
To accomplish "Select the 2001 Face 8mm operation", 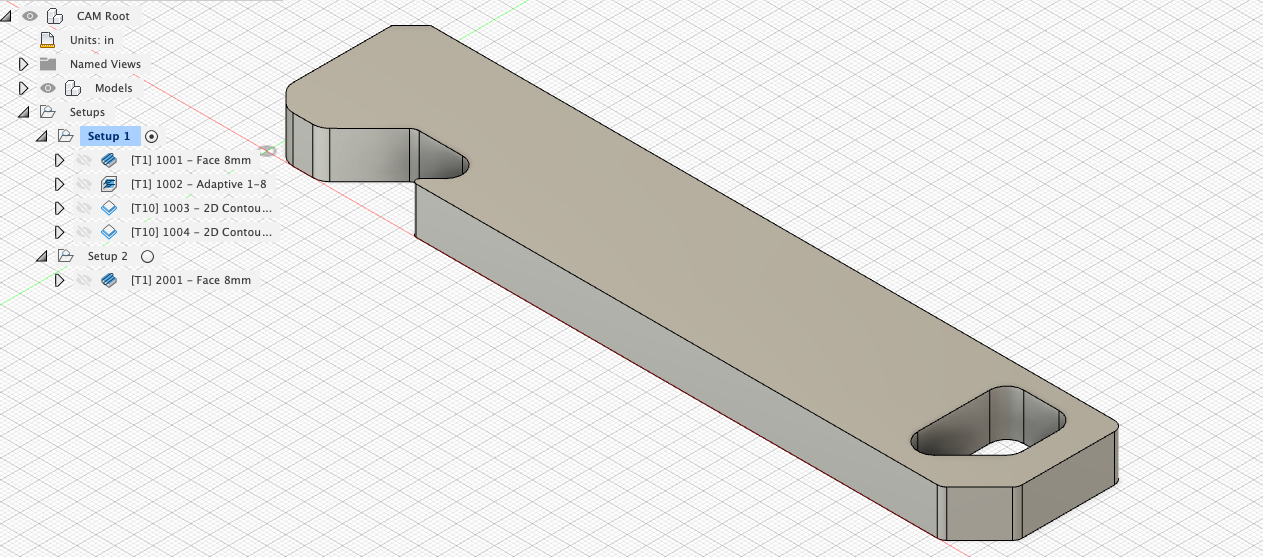I will [190, 280].
